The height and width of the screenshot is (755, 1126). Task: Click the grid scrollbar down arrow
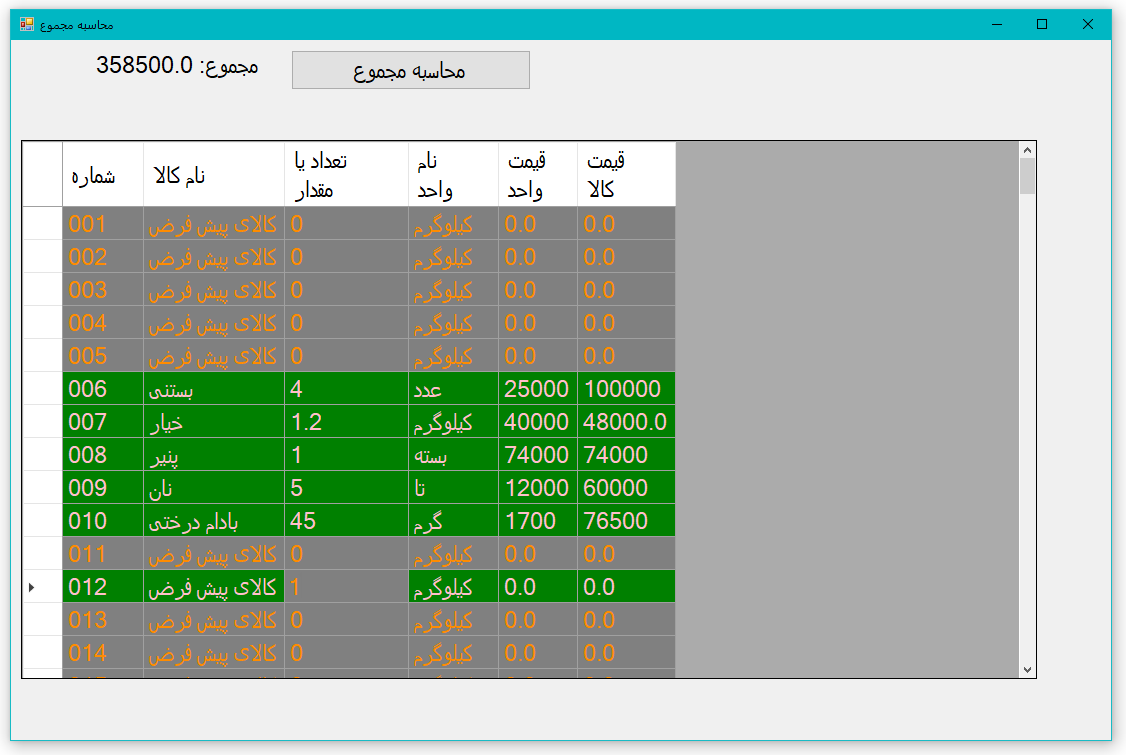tap(1027, 669)
